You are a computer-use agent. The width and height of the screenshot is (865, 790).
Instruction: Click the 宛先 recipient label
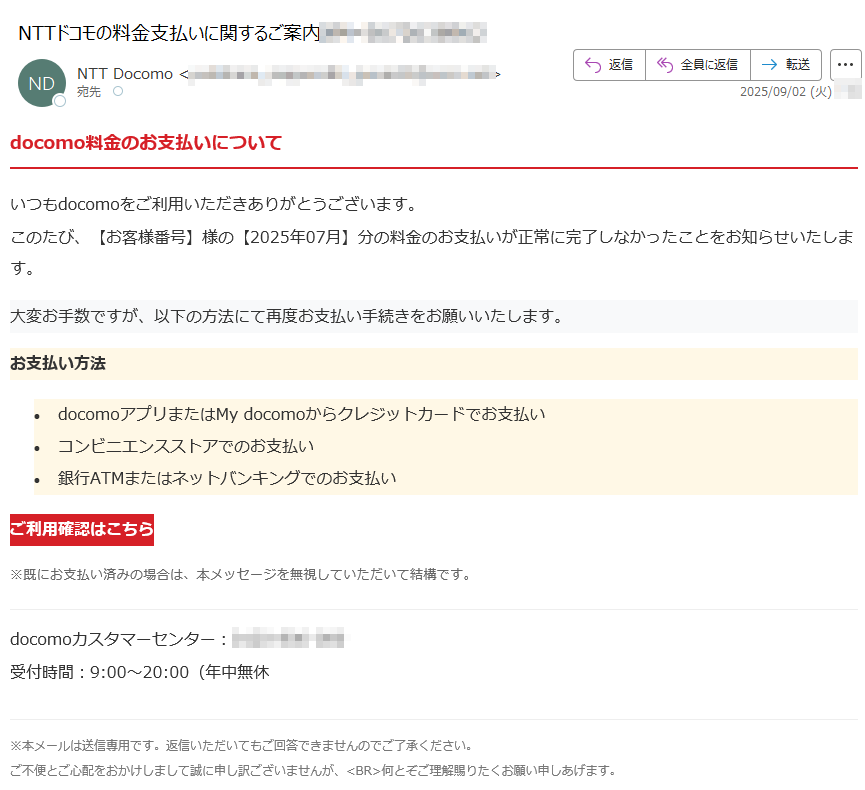point(89,92)
